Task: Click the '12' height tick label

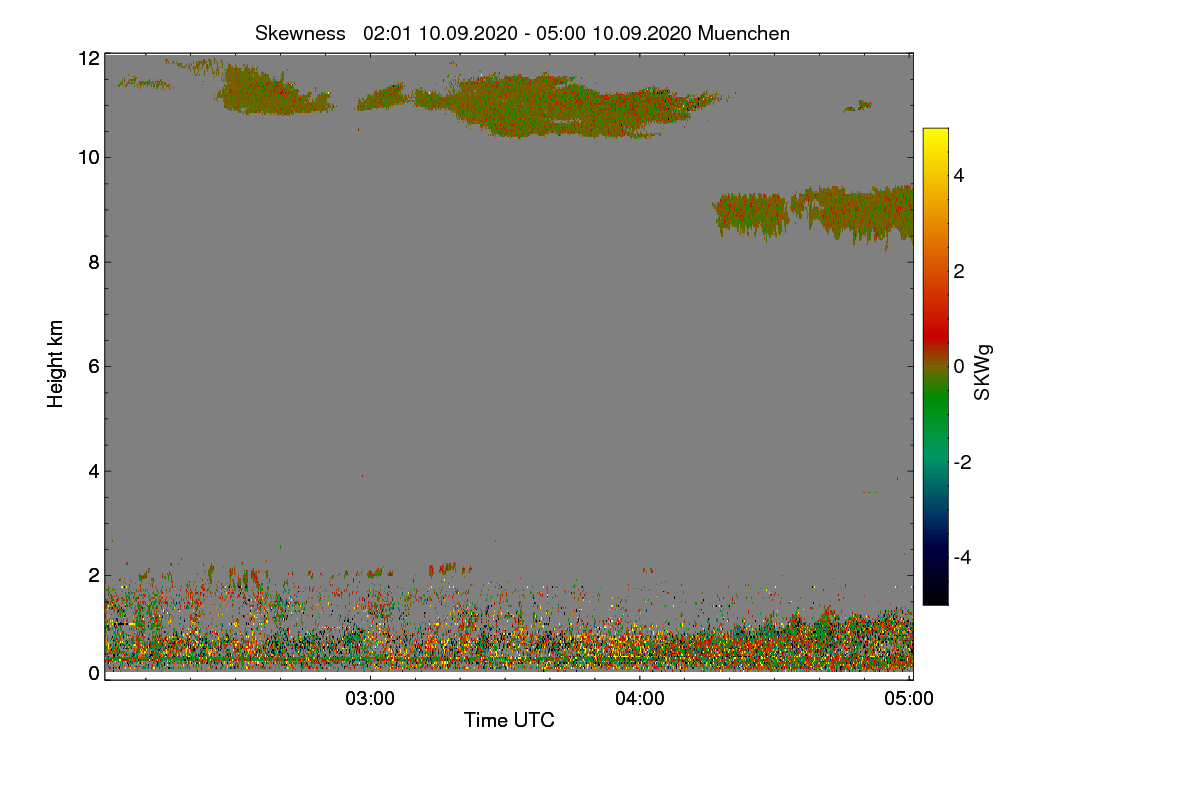Action: [89, 59]
